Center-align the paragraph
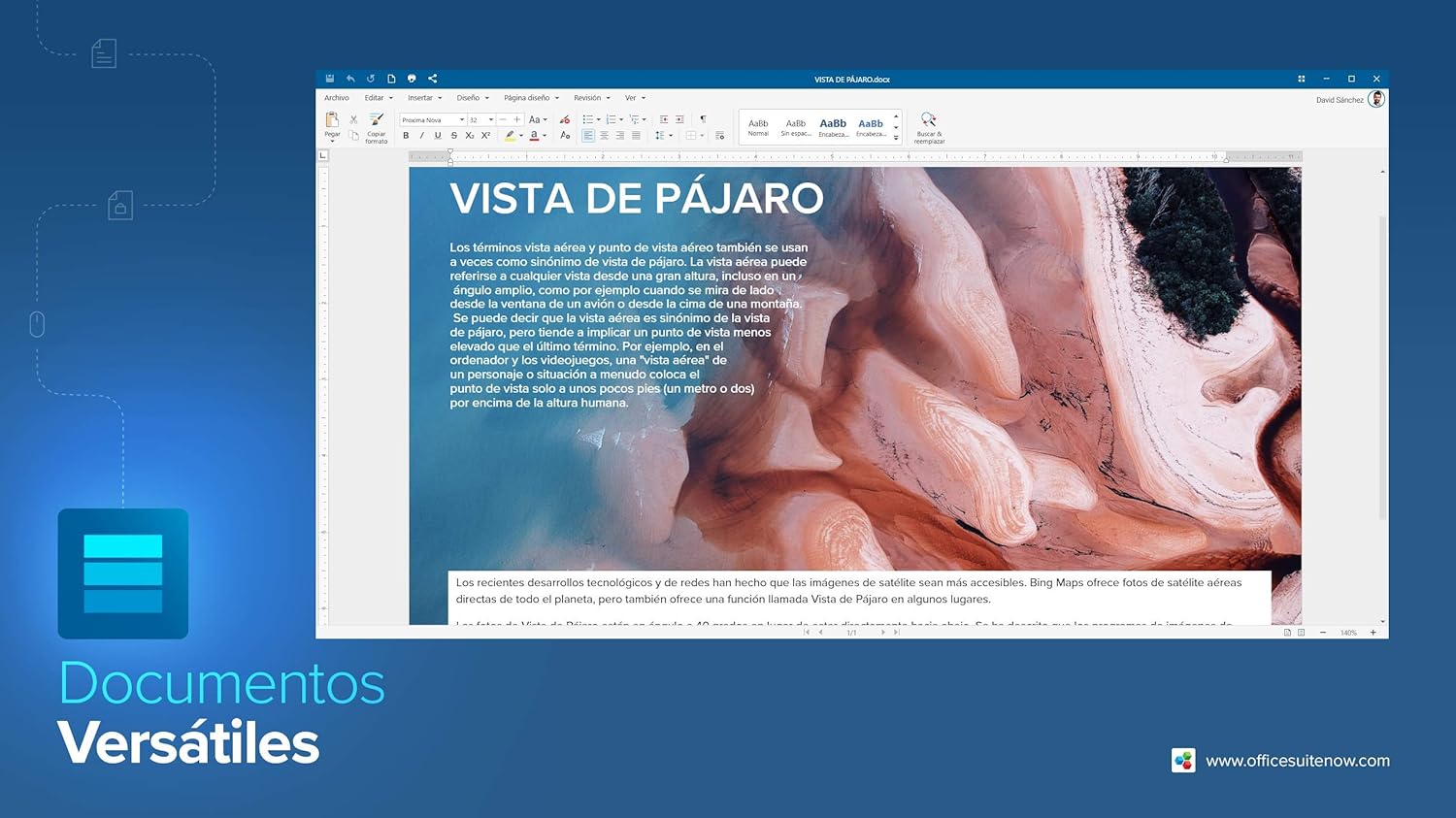Viewport: 1456px width, 818px height. click(x=604, y=136)
